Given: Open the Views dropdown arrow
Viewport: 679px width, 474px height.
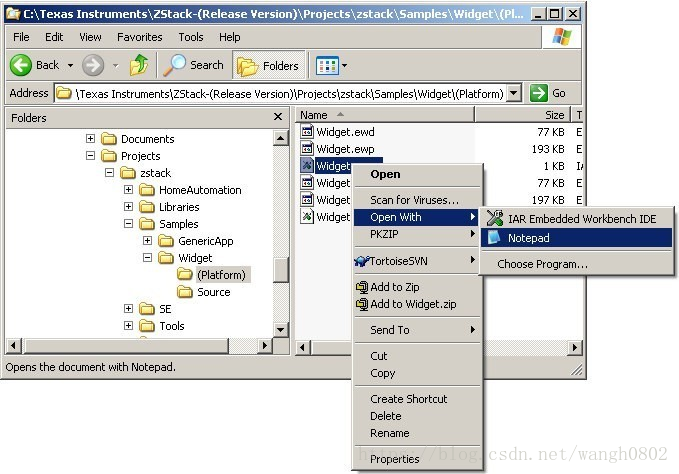Looking at the screenshot, I should [x=345, y=66].
